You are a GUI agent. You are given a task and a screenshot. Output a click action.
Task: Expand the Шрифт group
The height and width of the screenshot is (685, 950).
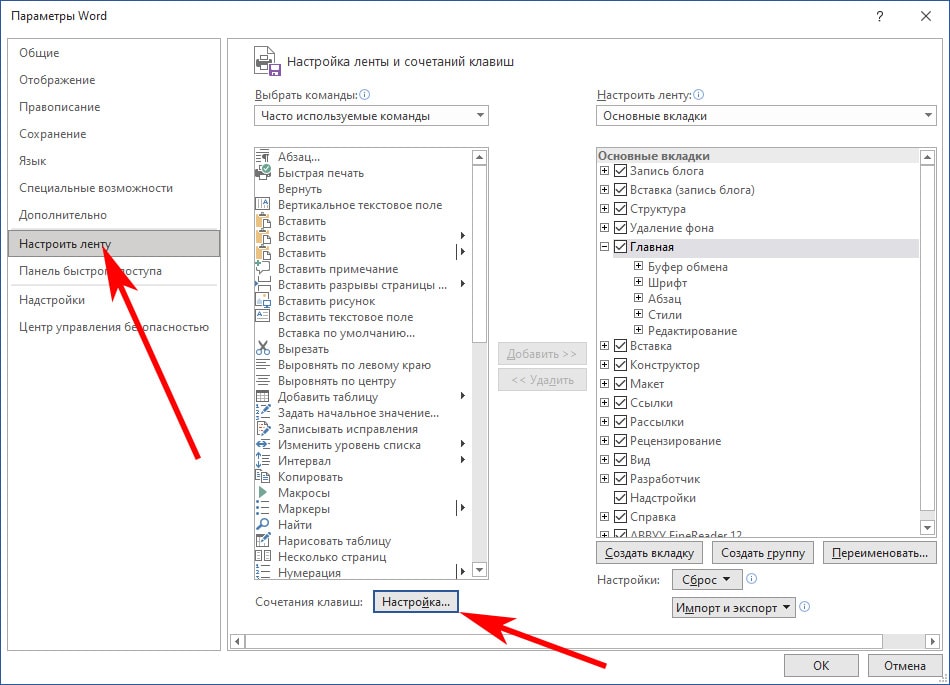pos(638,282)
